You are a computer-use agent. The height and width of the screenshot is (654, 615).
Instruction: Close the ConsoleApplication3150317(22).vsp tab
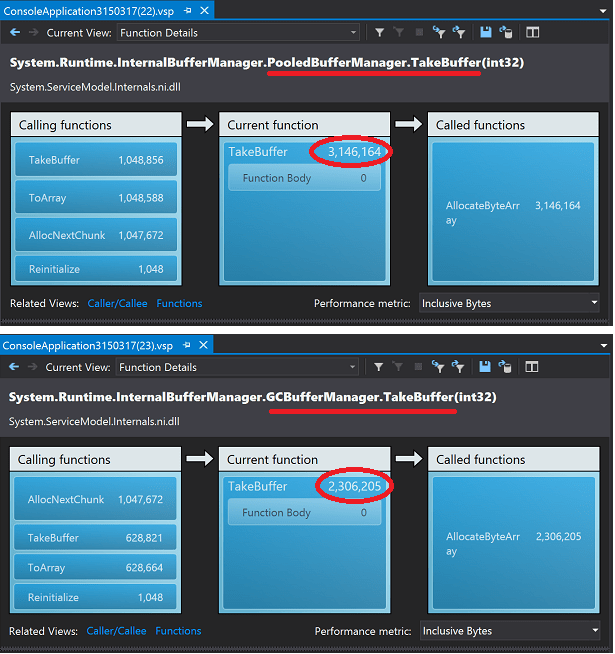[x=203, y=10]
